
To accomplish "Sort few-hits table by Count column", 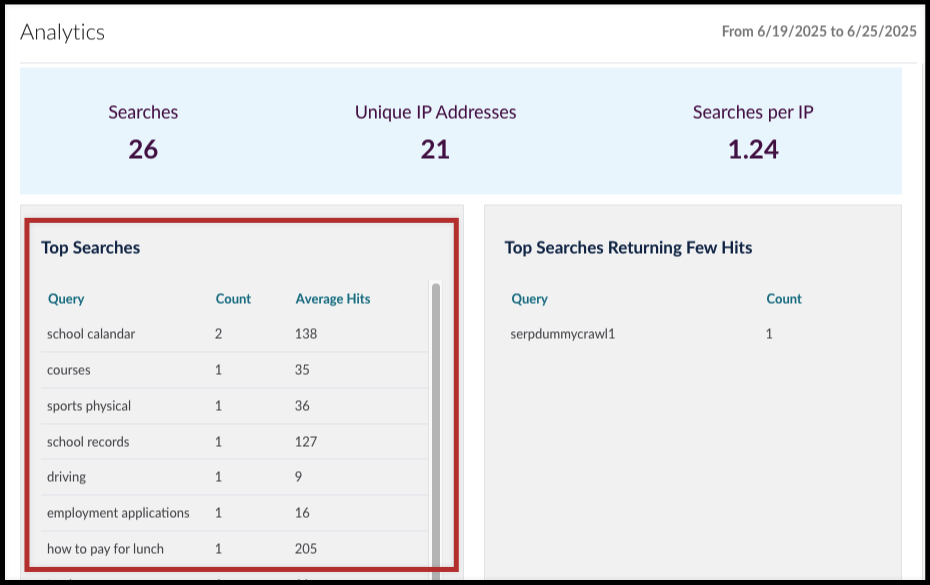I will [784, 298].
